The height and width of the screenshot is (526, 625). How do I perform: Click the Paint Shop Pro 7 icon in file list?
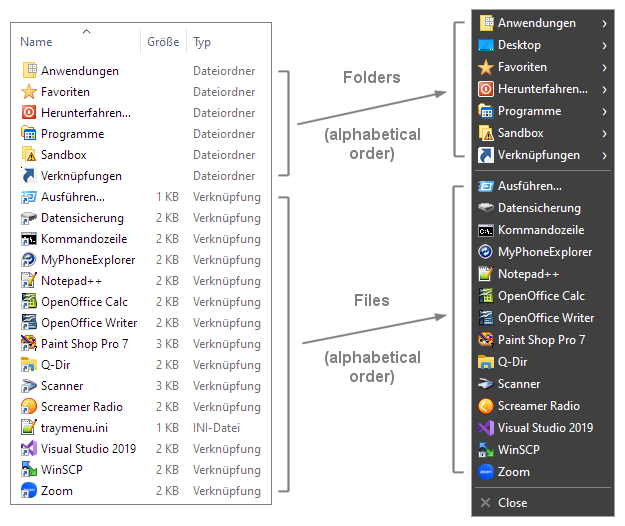(x=29, y=343)
